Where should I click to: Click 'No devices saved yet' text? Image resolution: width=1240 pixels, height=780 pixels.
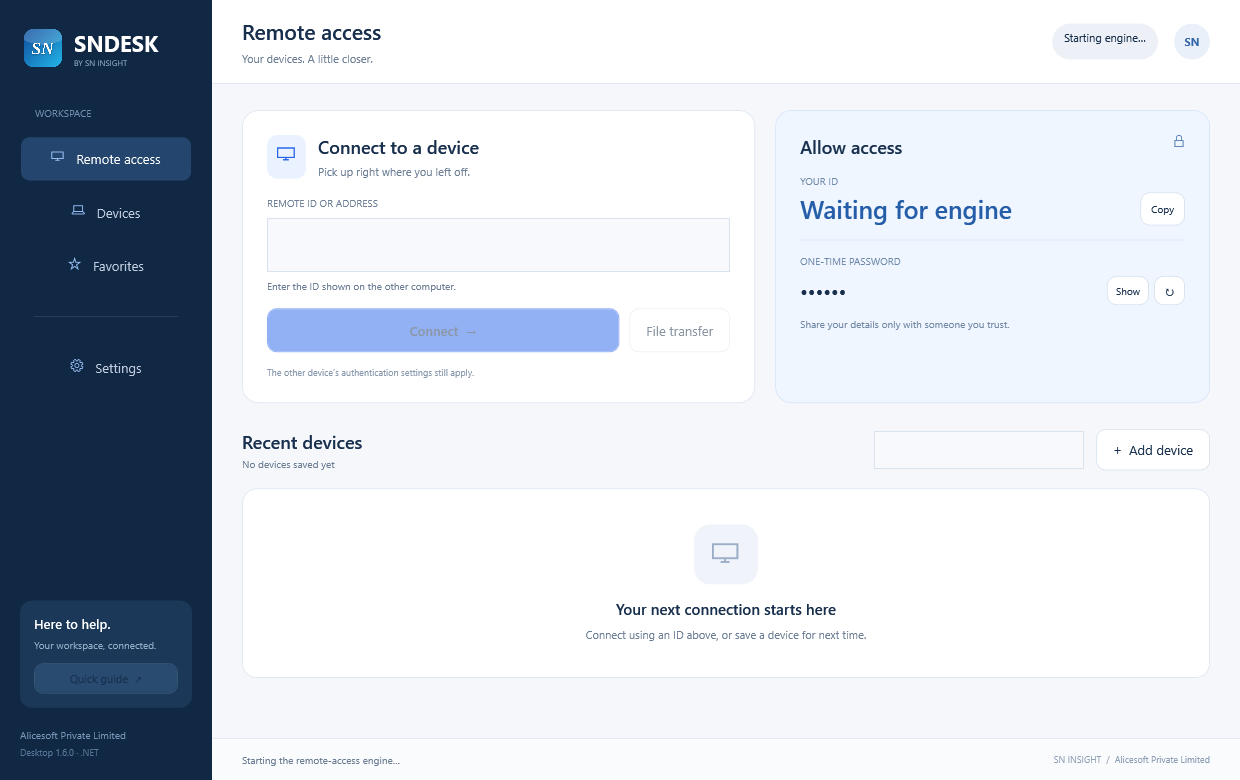tap(289, 465)
